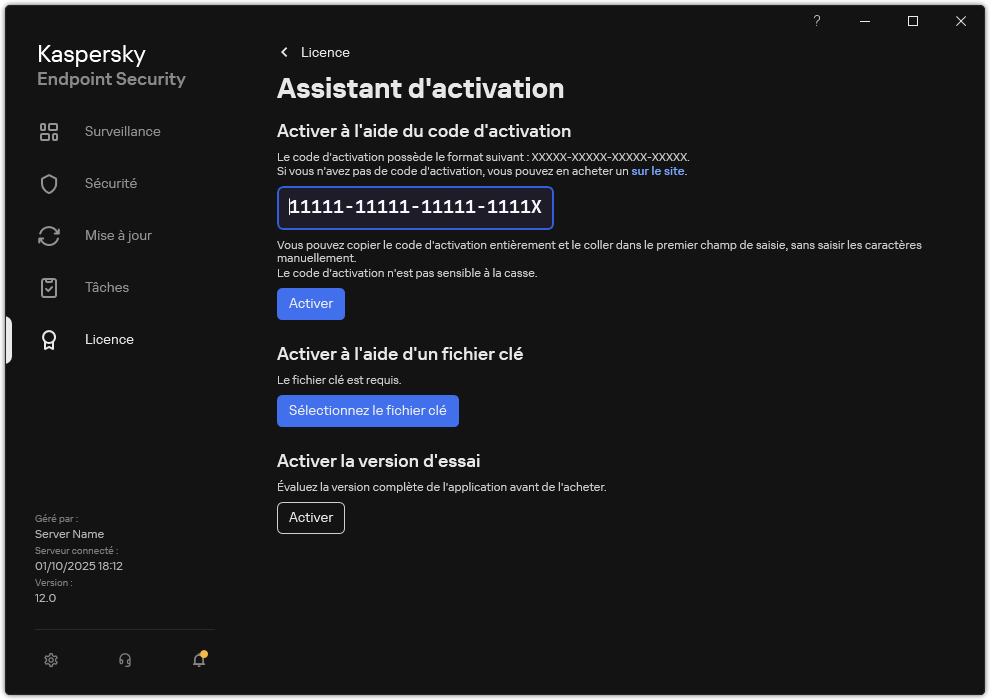Click the Kaspersky Endpoint Security logo
This screenshot has height=700, width=990.
(x=111, y=65)
